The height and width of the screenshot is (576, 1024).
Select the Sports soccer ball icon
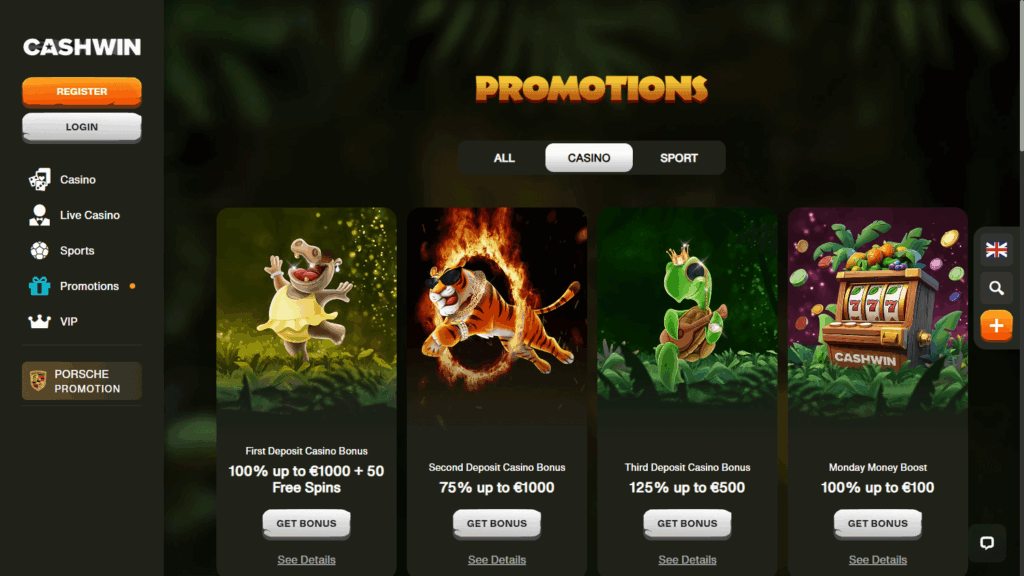tap(39, 250)
